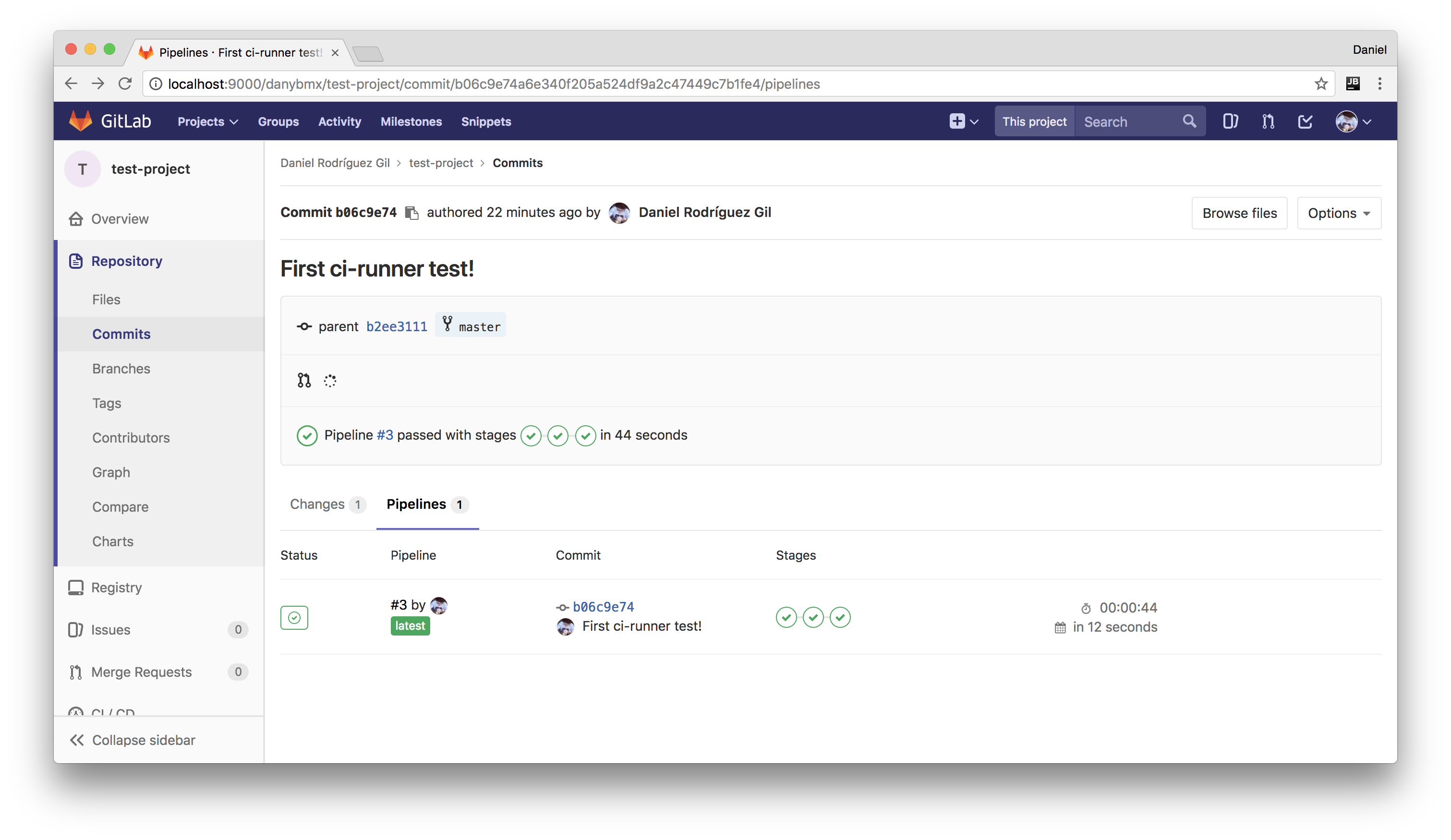This screenshot has height=840, width=1451.
Task: Click the Browse files button
Action: 1239,213
